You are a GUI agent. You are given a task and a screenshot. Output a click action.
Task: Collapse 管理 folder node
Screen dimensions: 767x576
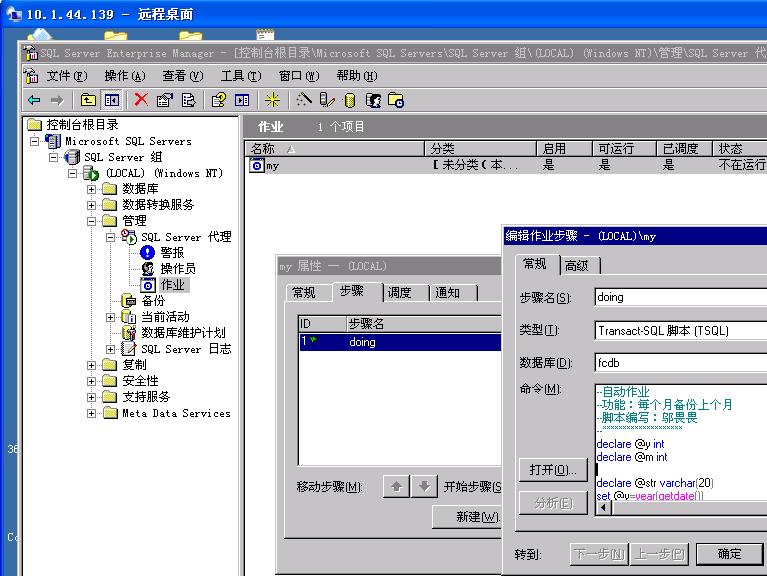91,222
